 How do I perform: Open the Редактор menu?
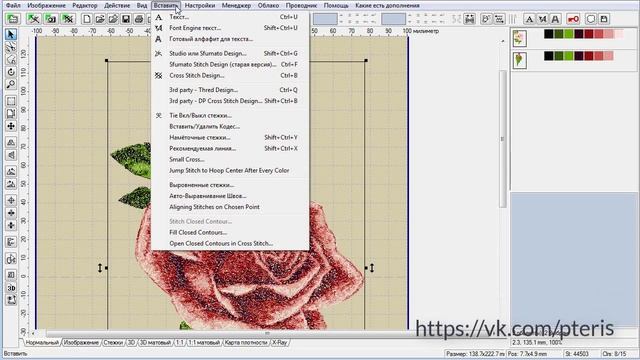(x=85, y=6)
